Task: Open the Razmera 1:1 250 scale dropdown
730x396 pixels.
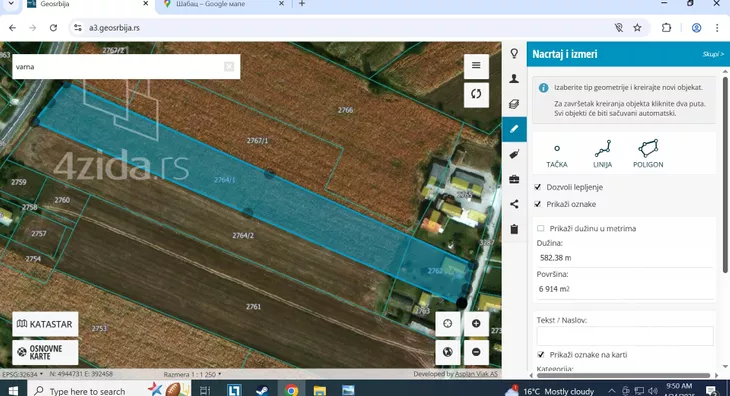Action: [192, 374]
